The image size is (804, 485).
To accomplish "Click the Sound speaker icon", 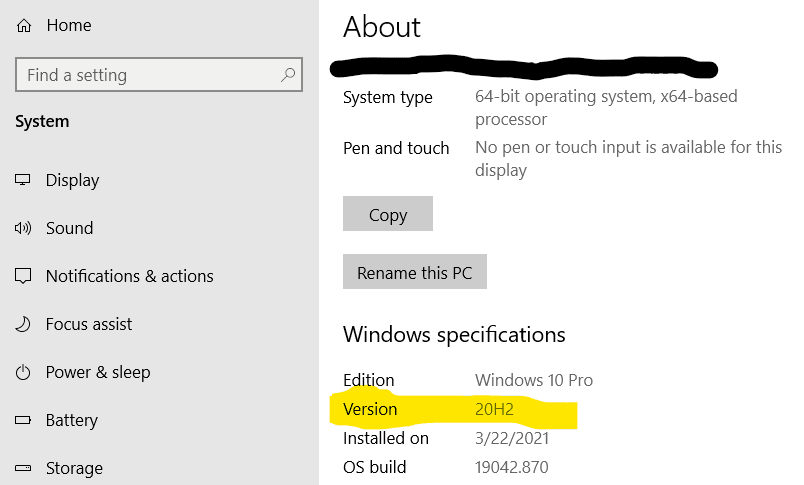I will click(x=23, y=228).
